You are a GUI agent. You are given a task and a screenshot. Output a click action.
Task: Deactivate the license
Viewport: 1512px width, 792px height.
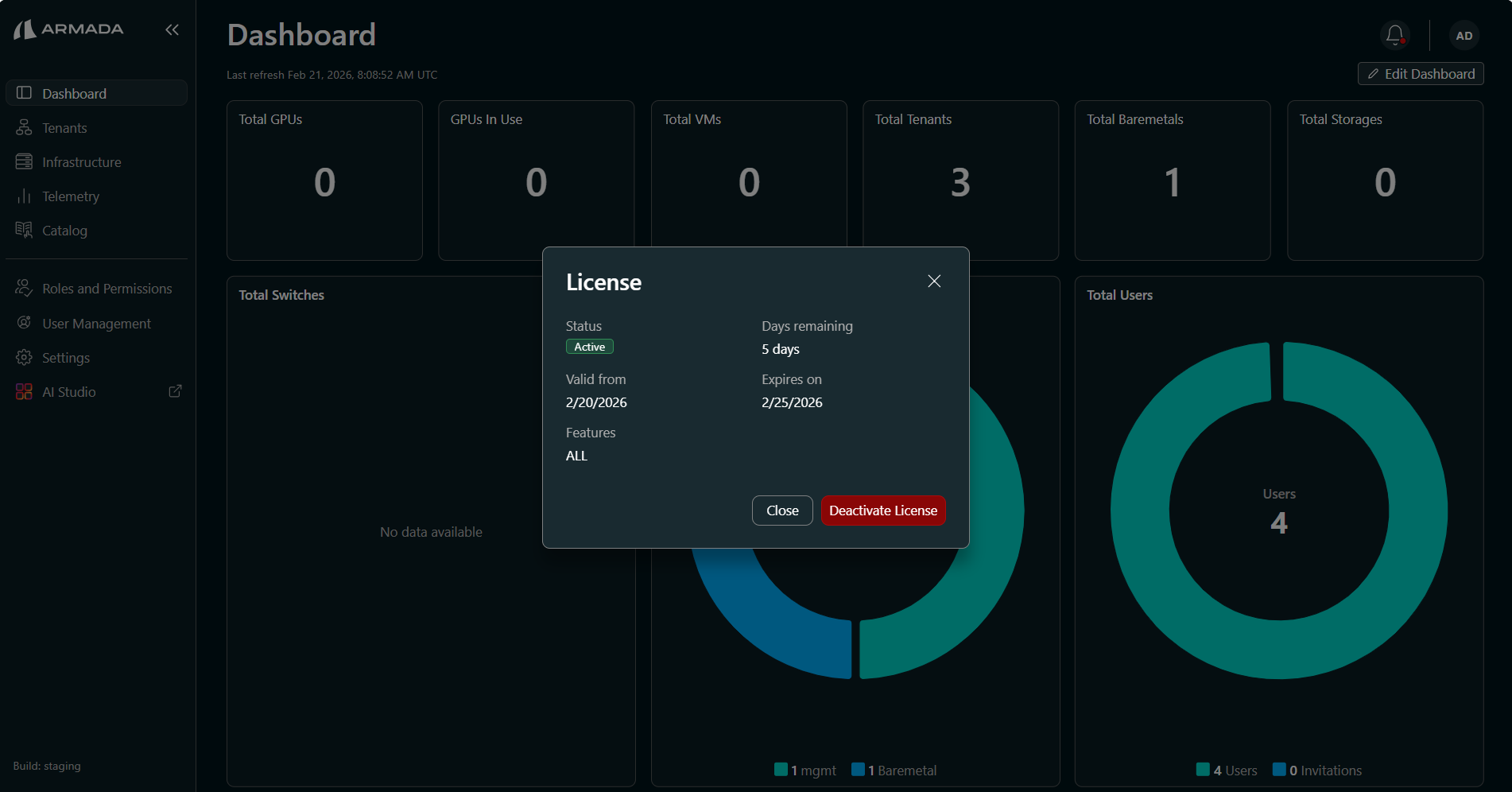[x=882, y=510]
